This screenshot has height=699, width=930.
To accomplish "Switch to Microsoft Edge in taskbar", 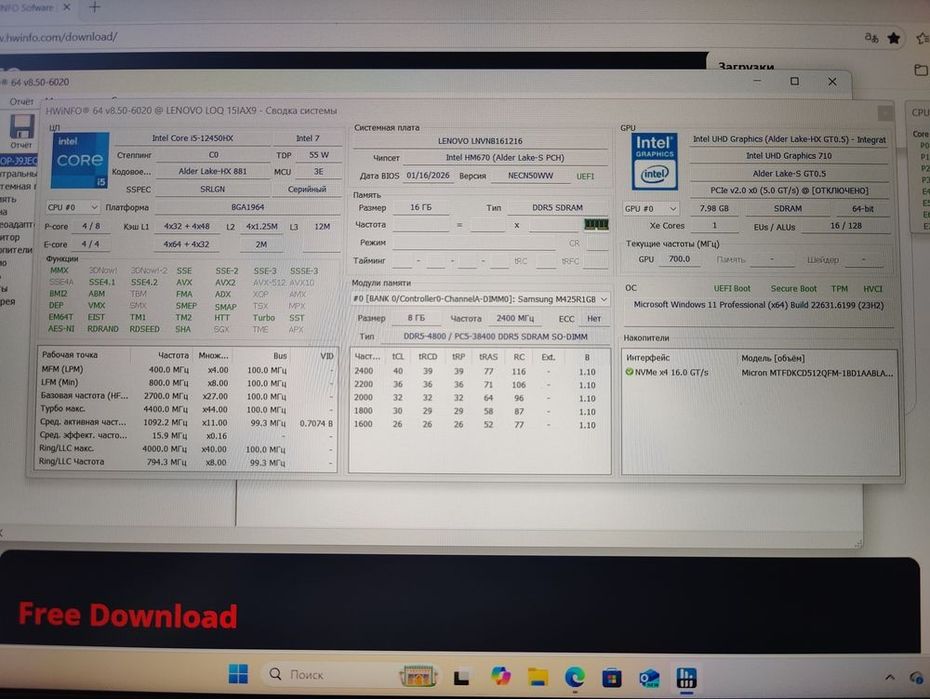I will pos(575,676).
